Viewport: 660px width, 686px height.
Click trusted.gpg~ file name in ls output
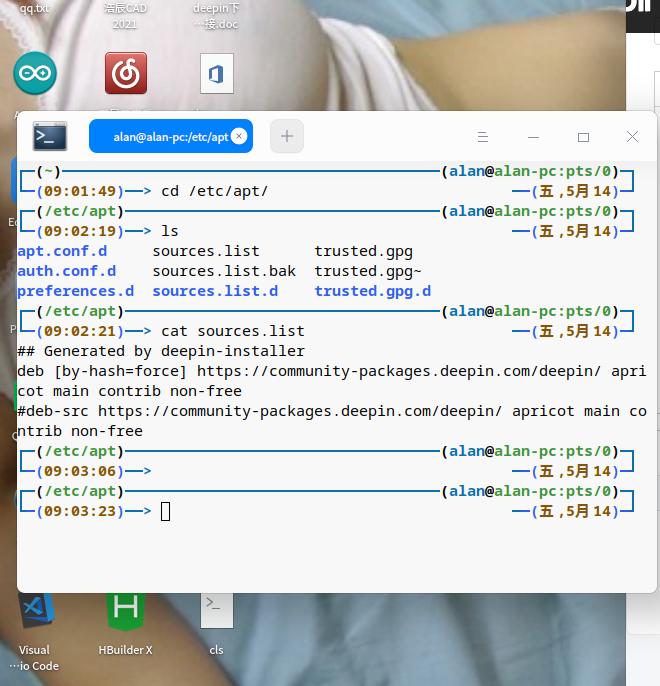click(368, 272)
